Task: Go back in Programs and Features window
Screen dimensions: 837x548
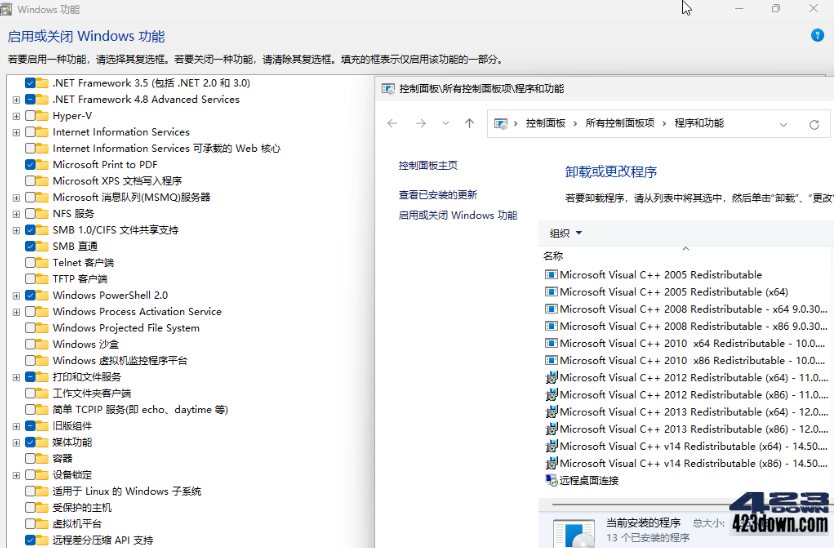Action: (x=392, y=123)
